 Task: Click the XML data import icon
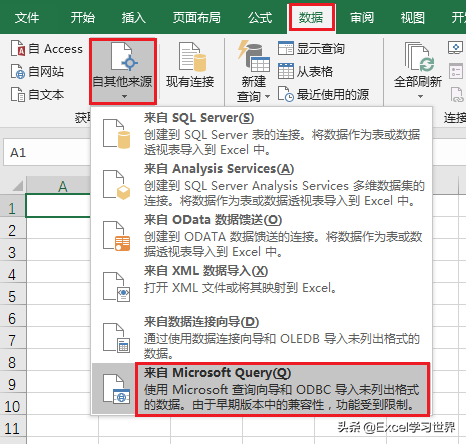click(x=116, y=287)
